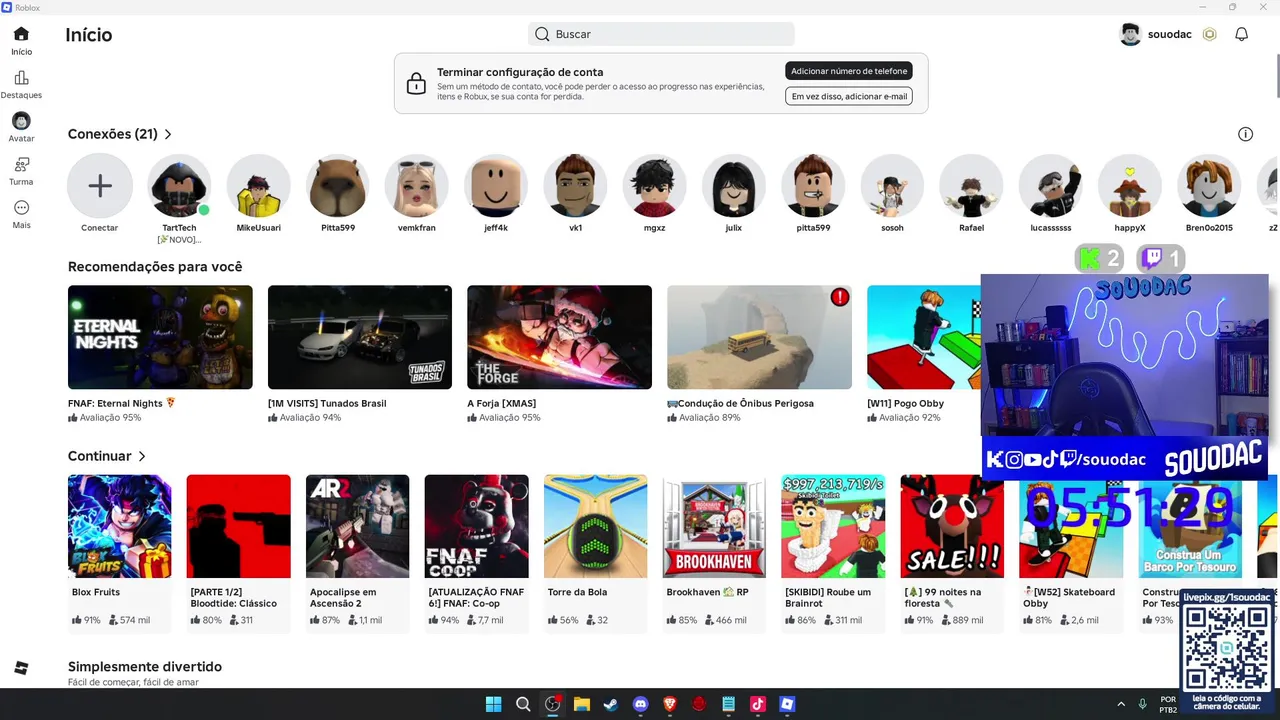
Task: Click Adicionar número de telefone button
Action: click(849, 71)
